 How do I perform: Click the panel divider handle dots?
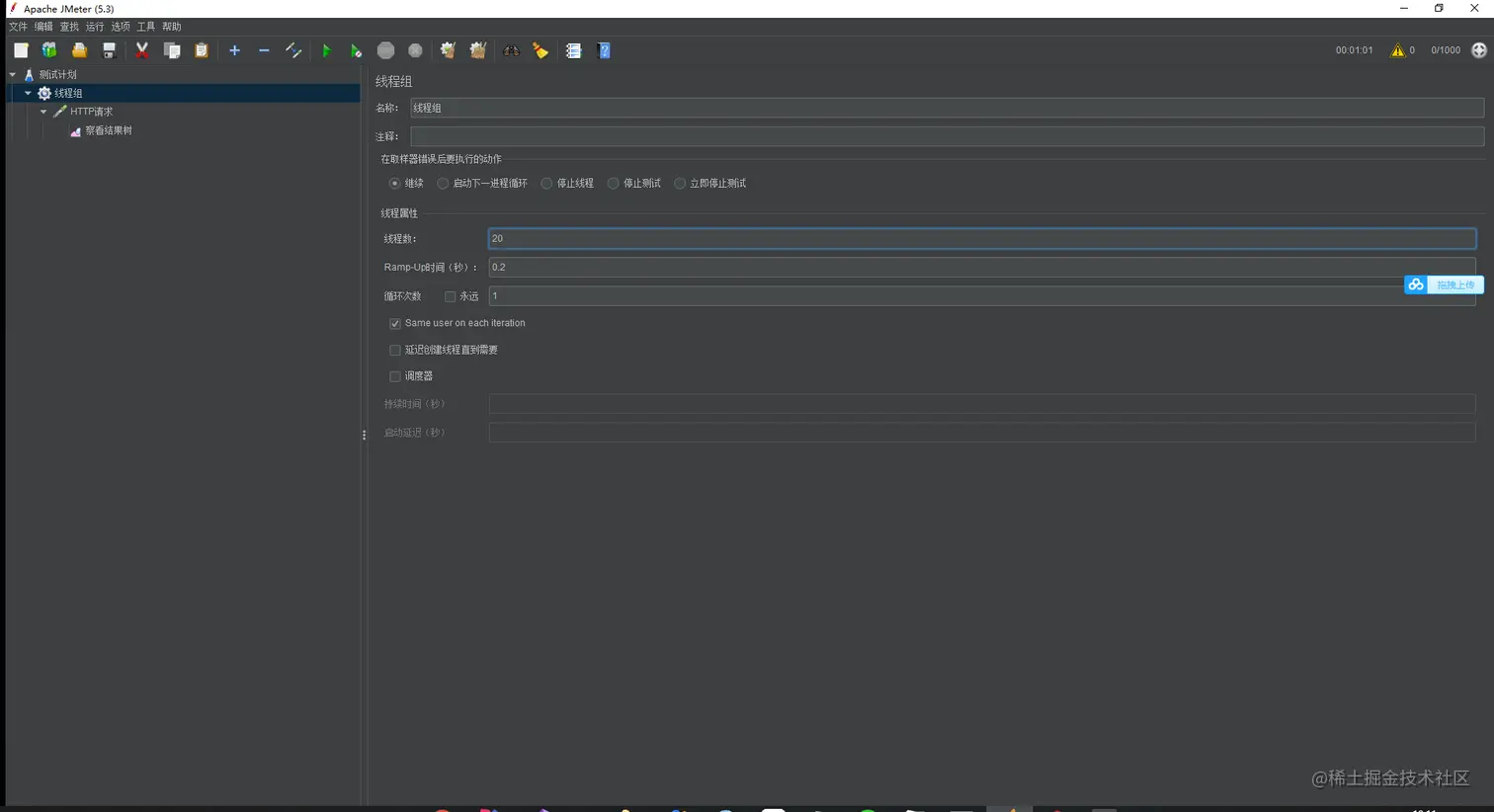[x=365, y=435]
